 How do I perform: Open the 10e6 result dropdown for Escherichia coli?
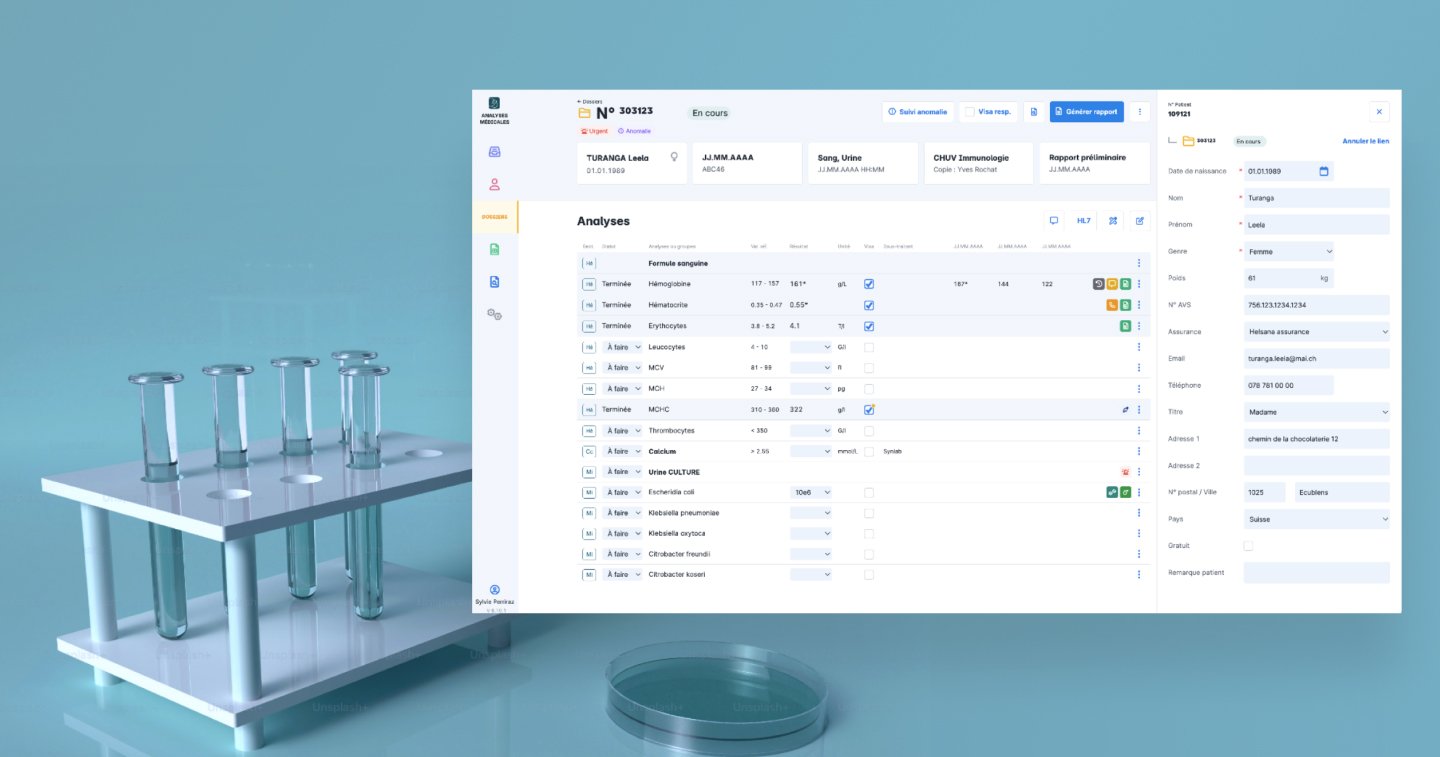tap(810, 492)
